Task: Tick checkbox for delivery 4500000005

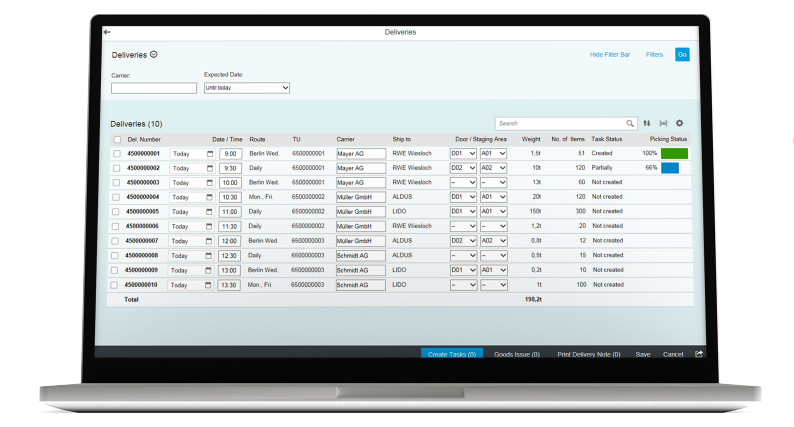Action: (115, 212)
